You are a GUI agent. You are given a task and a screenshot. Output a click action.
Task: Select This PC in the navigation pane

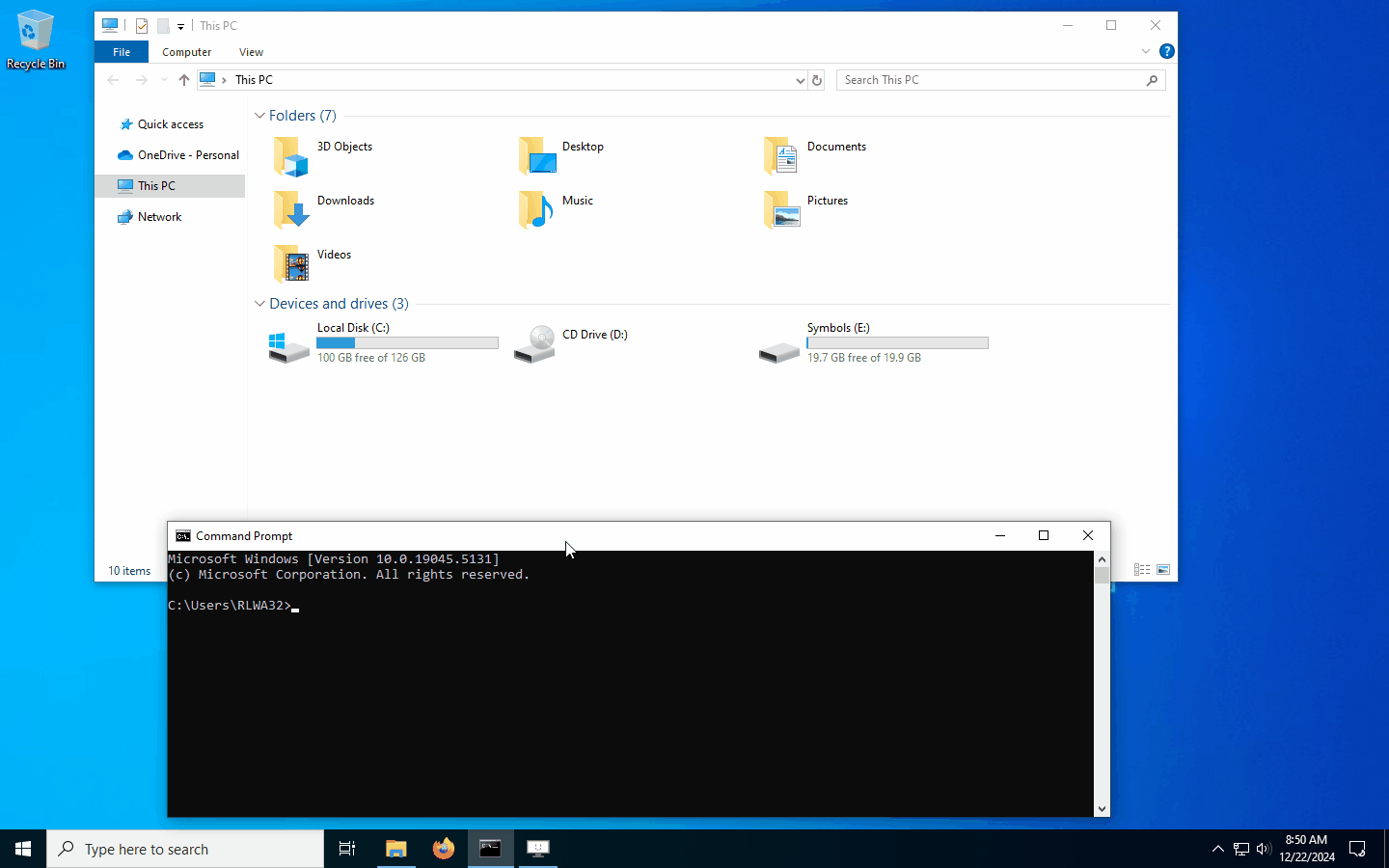(155, 185)
